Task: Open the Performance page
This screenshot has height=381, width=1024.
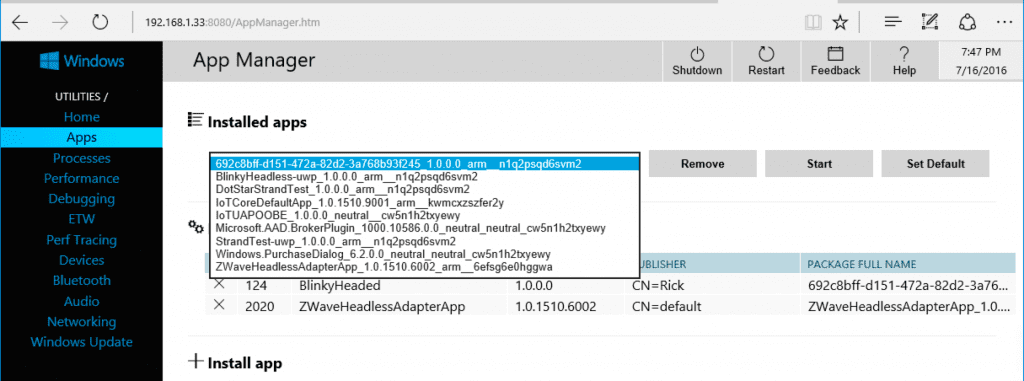Action: (x=82, y=178)
